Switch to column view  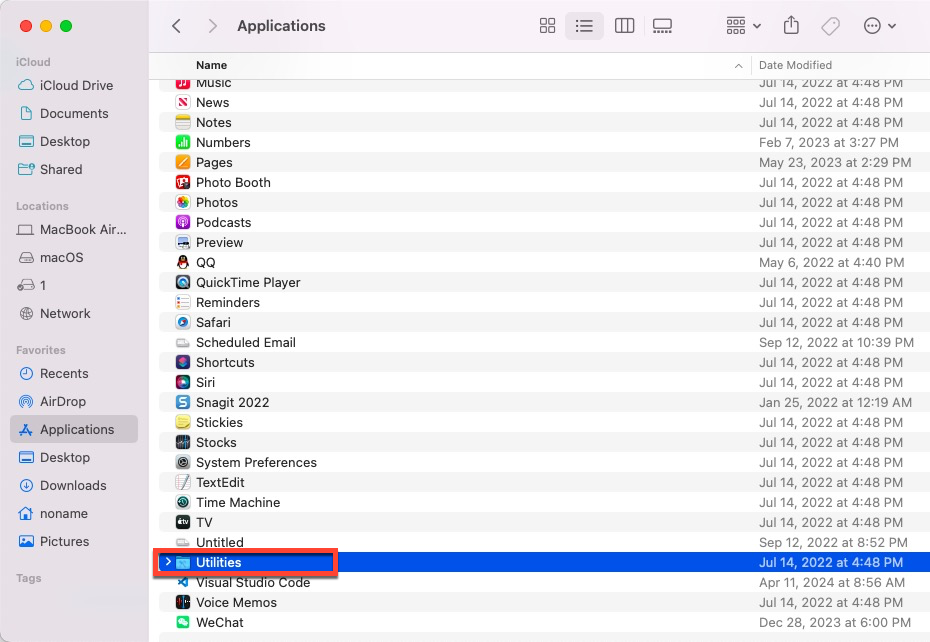click(x=624, y=26)
